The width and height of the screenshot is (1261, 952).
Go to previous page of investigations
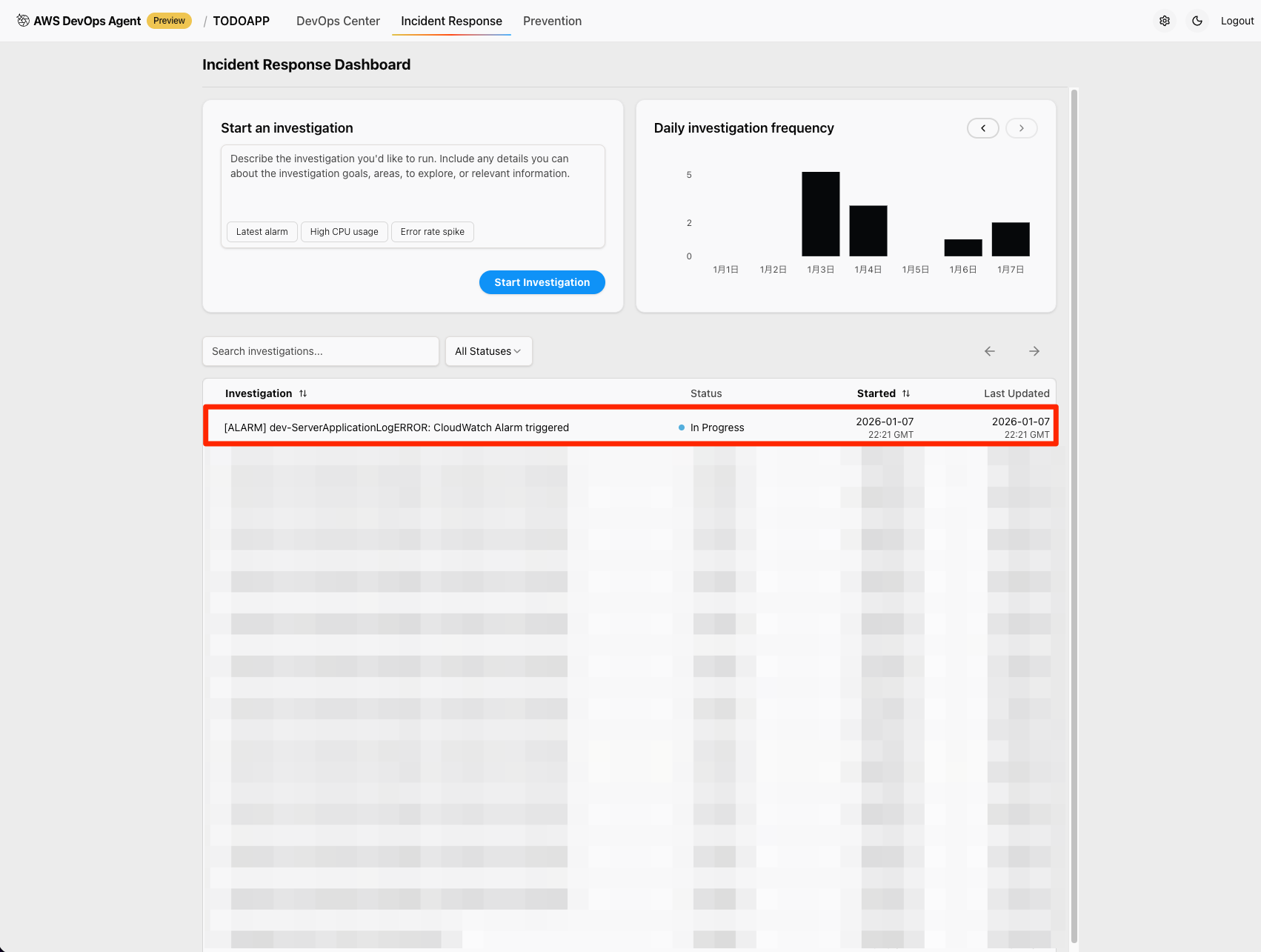[990, 351]
